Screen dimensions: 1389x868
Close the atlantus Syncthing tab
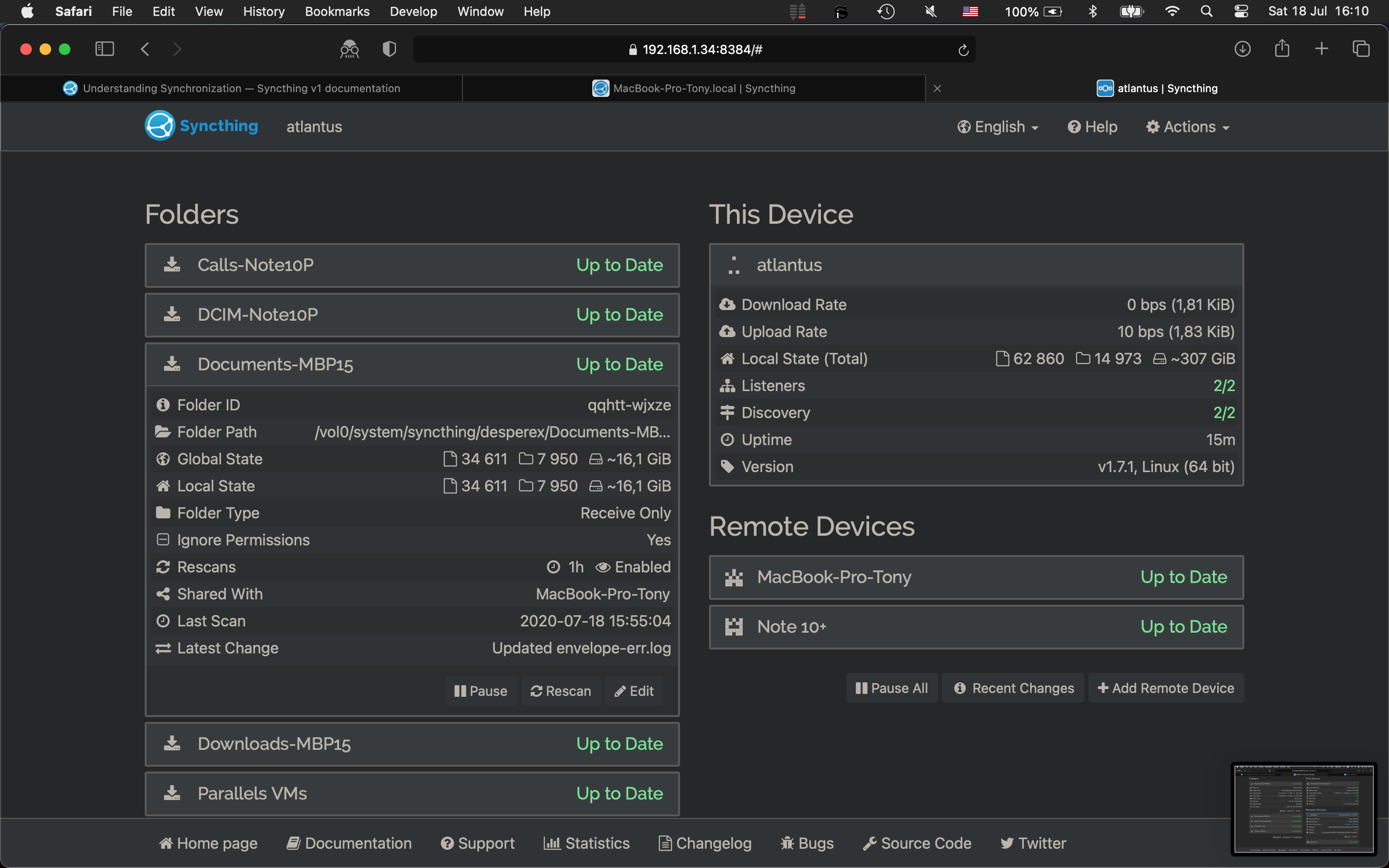(x=937, y=88)
